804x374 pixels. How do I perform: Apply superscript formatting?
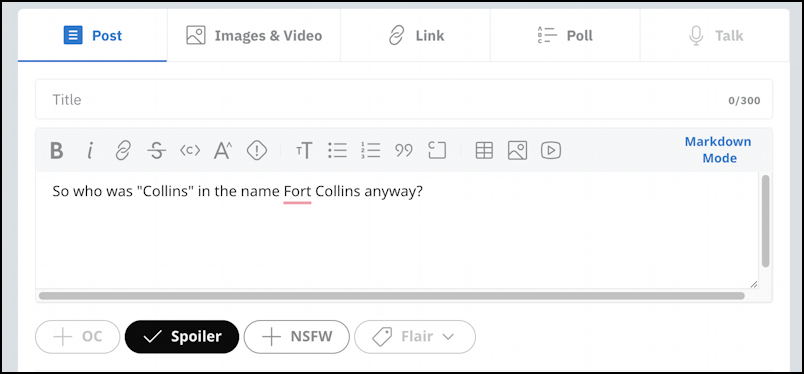tap(223, 150)
